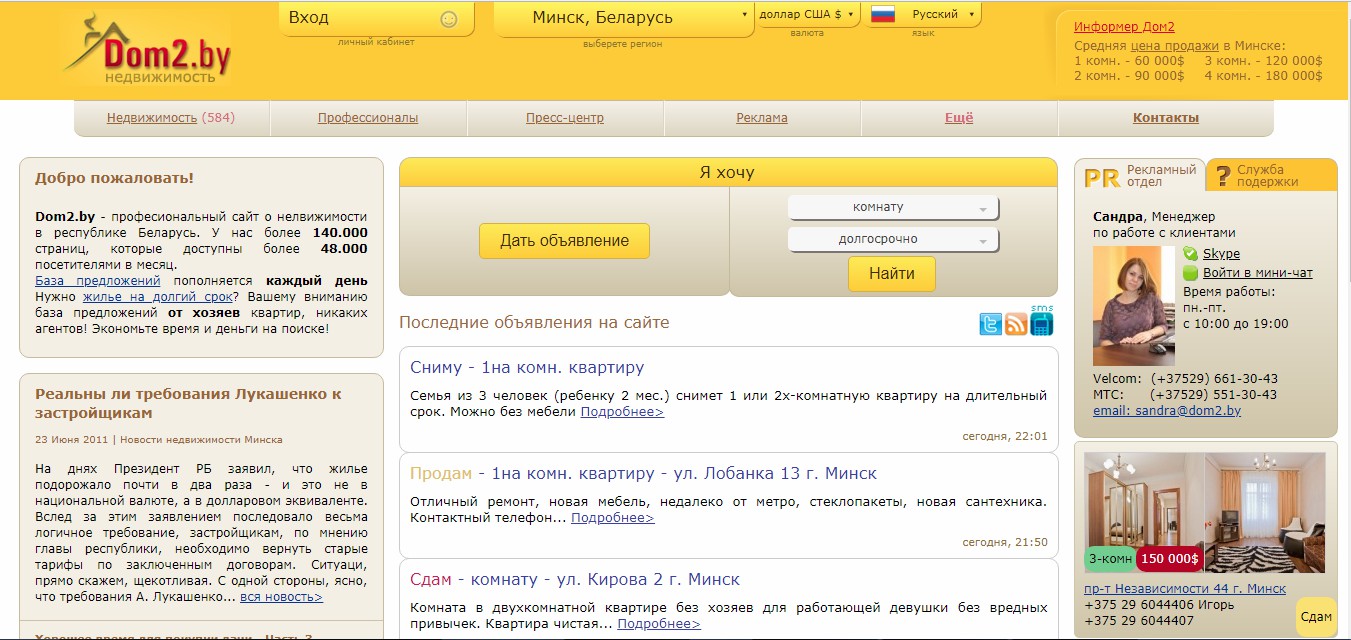
Task: Expand the Минск, Беларусь region dropdown
Action: pos(624,18)
